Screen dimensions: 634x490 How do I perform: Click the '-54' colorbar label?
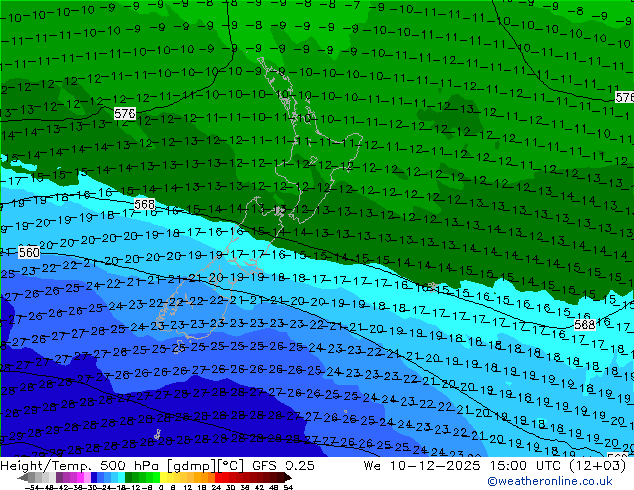(x=32, y=487)
